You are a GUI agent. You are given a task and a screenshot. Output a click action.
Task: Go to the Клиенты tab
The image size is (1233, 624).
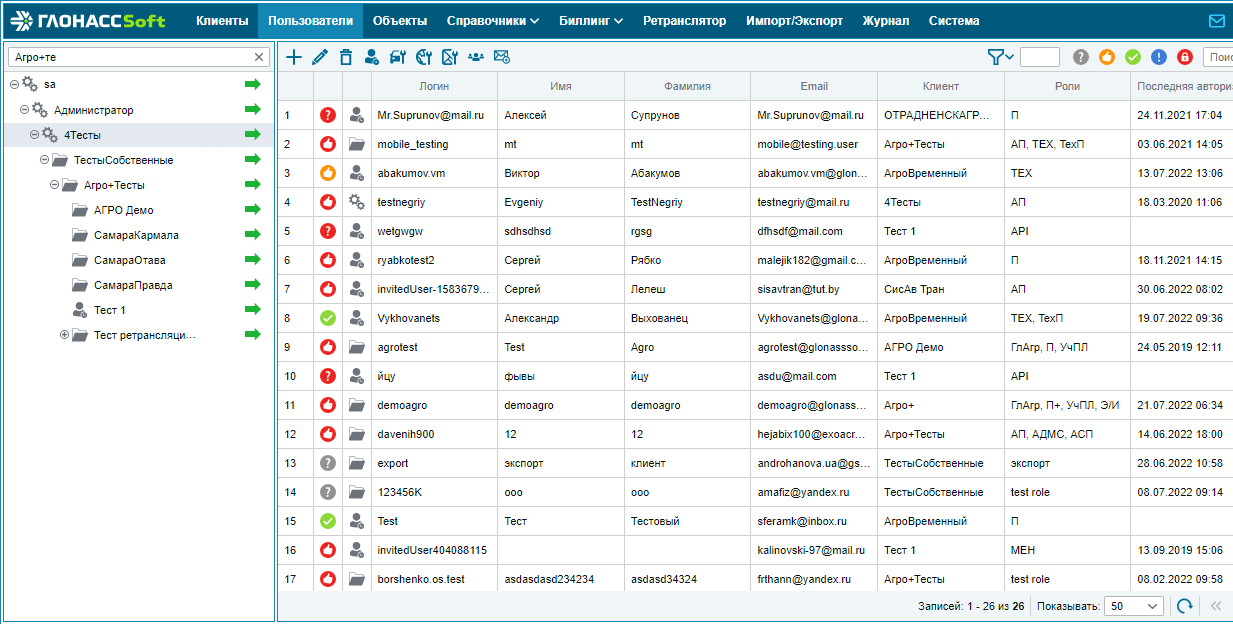pyautogui.click(x=222, y=20)
